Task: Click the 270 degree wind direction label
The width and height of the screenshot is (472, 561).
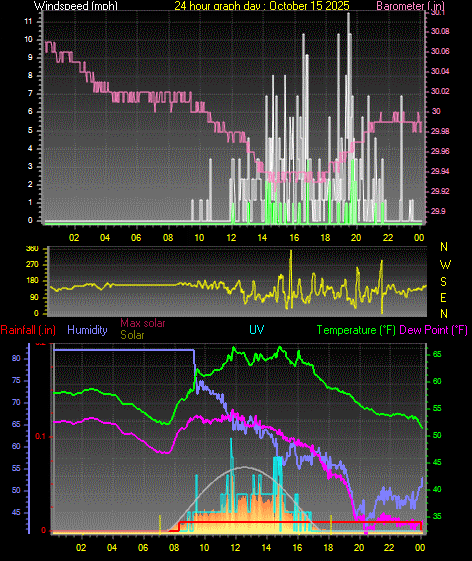Action: click(32, 265)
